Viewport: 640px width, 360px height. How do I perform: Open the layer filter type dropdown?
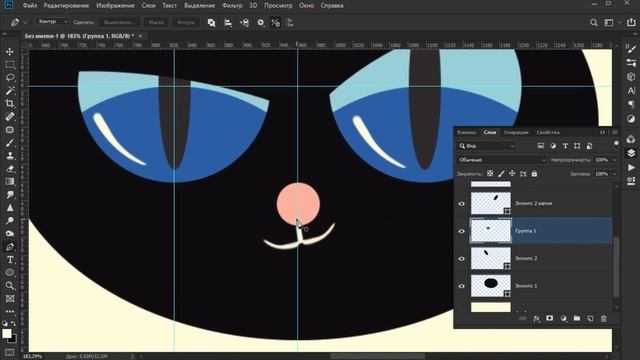(x=487, y=146)
